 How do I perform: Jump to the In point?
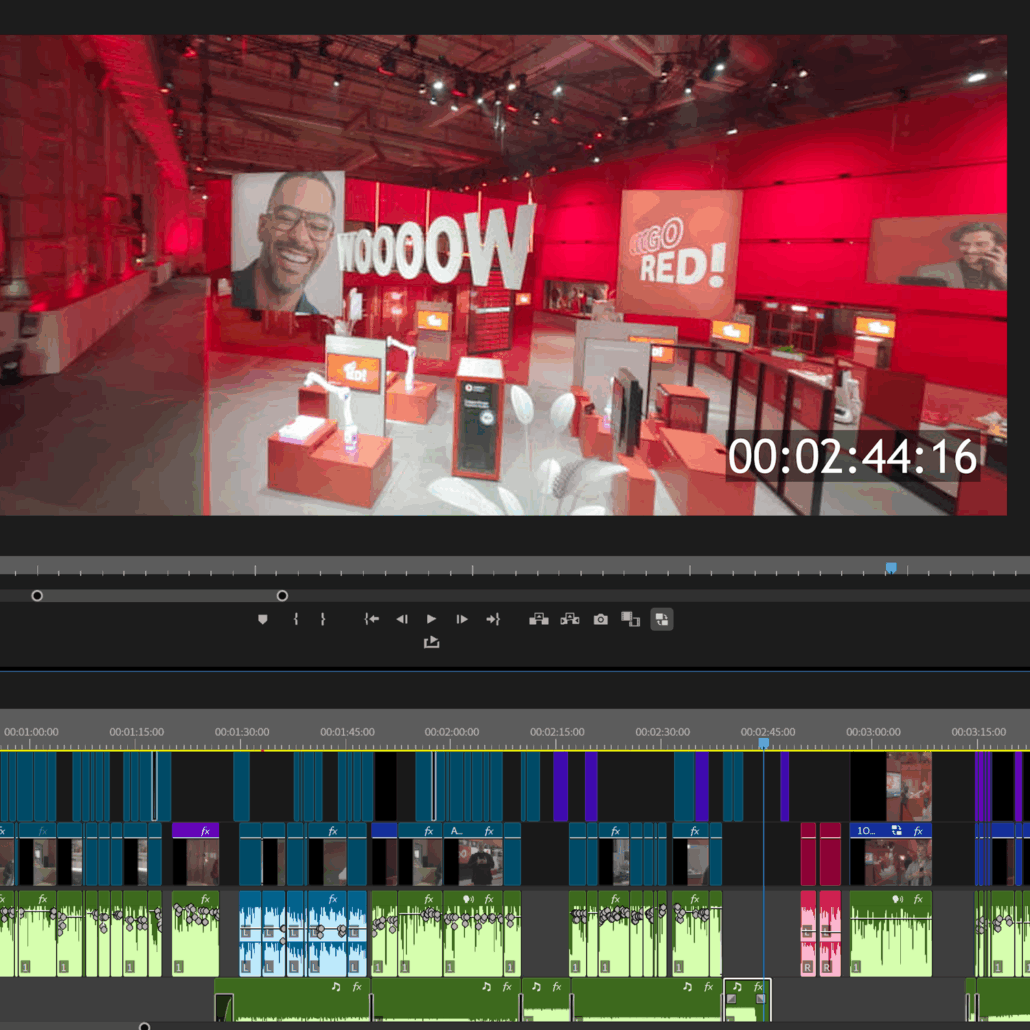click(372, 619)
